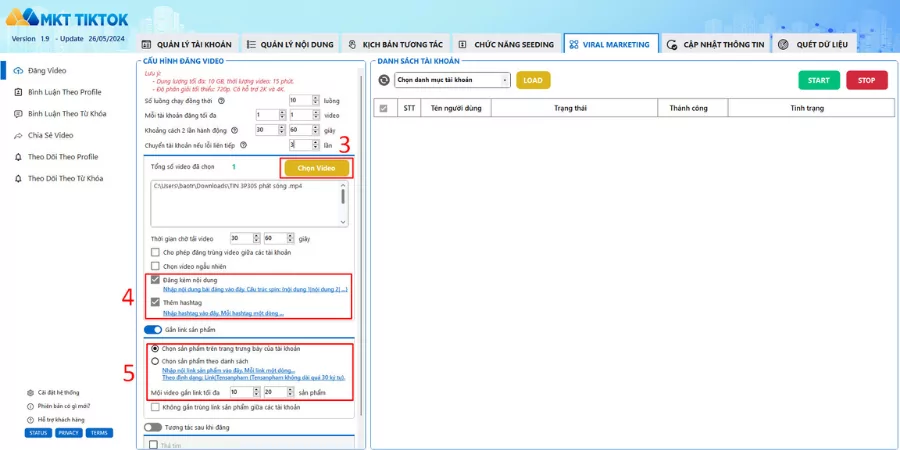Image resolution: width=900 pixels, height=450 pixels.
Task: Click the Theo Dõi Theo Từ Khóa bell icon
Action: 18,179
